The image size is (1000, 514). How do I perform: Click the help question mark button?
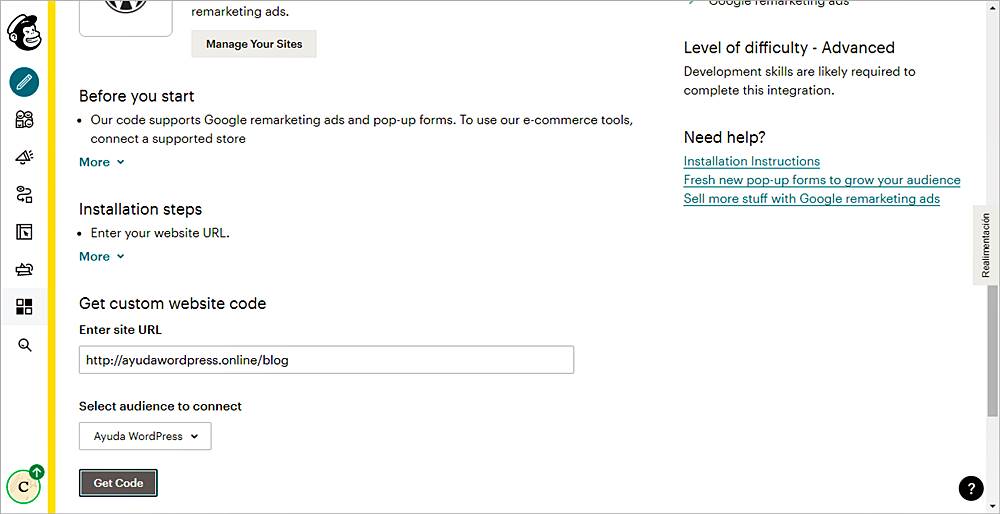click(x=970, y=488)
